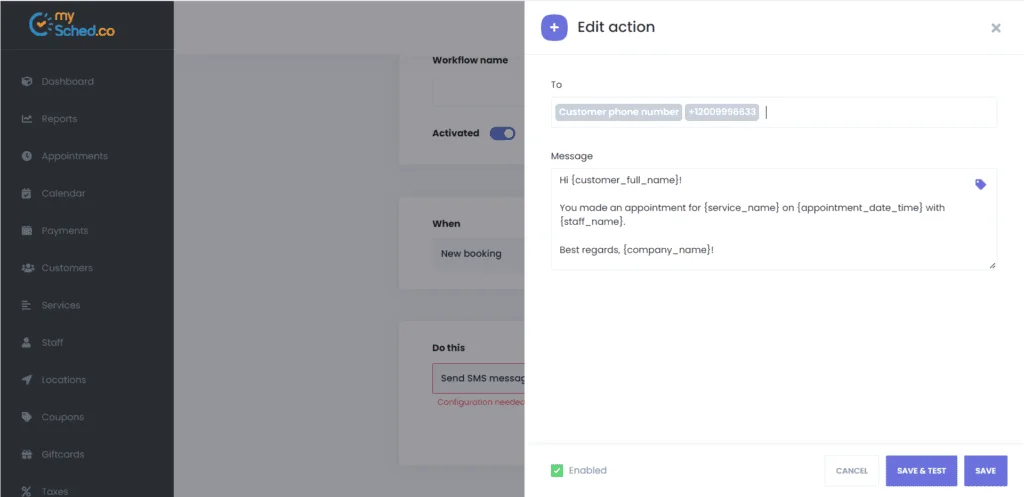The height and width of the screenshot is (497, 1024).
Task: Open the Coupons menu entry
Action: point(63,417)
